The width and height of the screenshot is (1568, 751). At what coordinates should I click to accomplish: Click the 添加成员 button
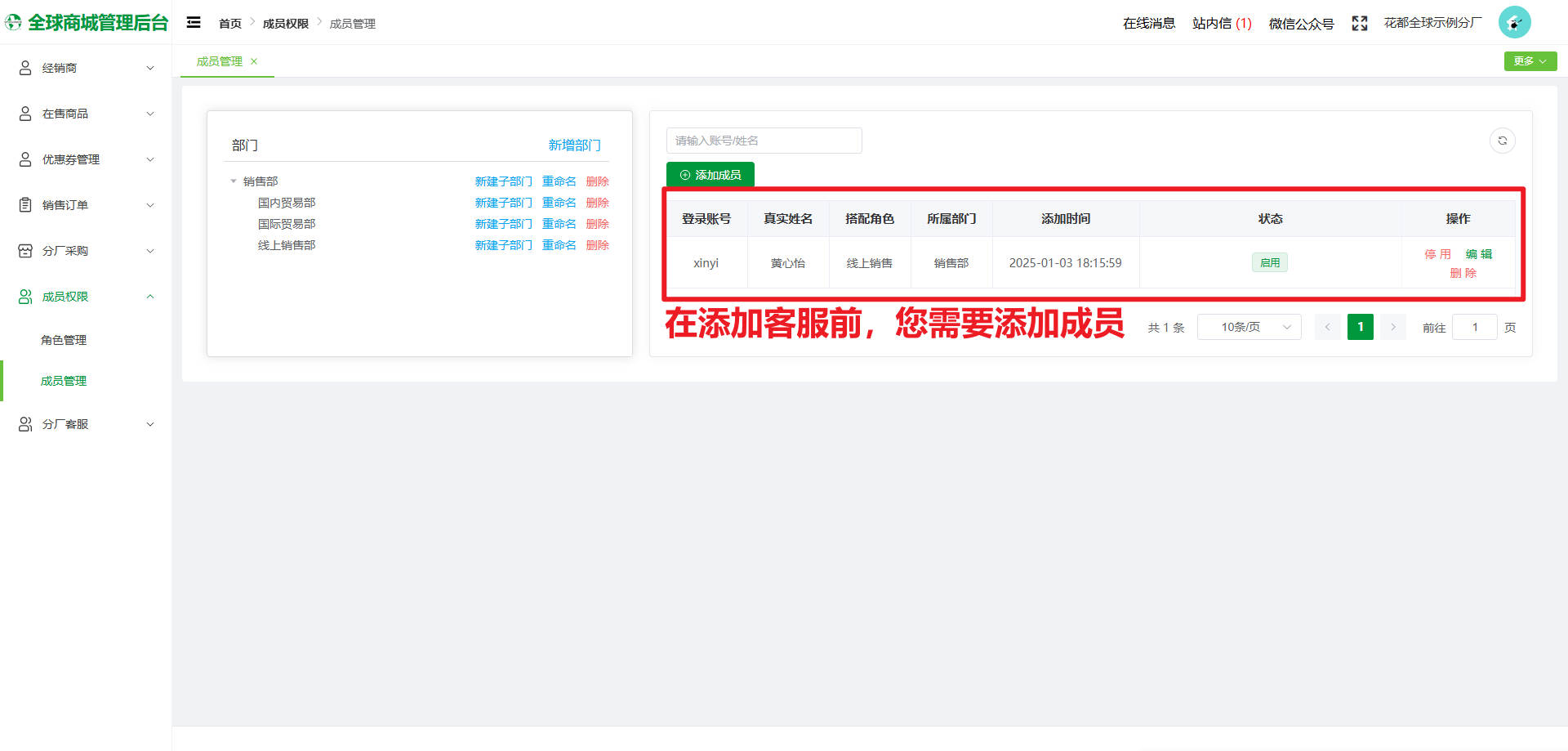710,175
